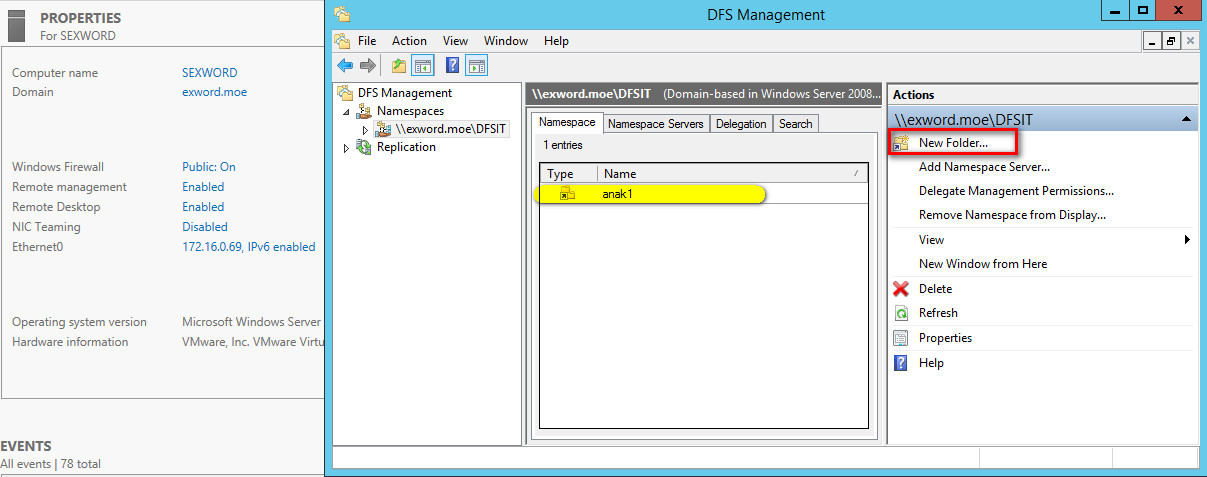
Task: Select the Namespace tab
Action: [x=567, y=122]
